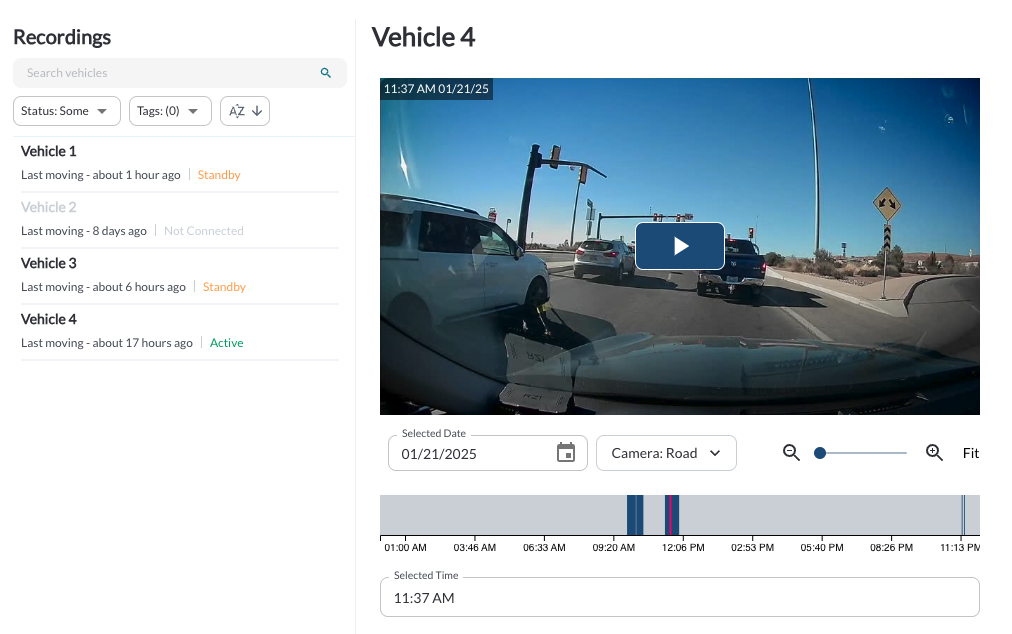The width and height of the screenshot is (1012, 634).
Task: Toggle the A-Z sort order button
Action: (x=245, y=111)
